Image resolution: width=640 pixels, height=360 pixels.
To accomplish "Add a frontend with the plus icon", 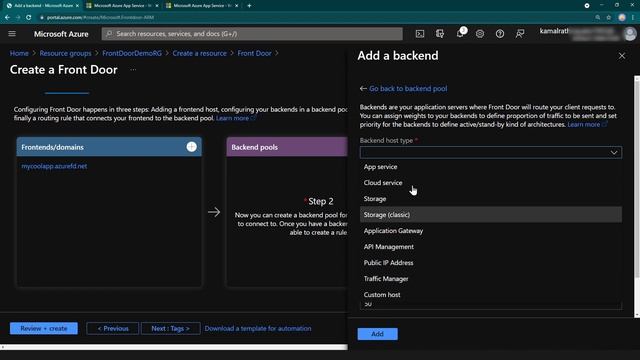I will 191,147.
